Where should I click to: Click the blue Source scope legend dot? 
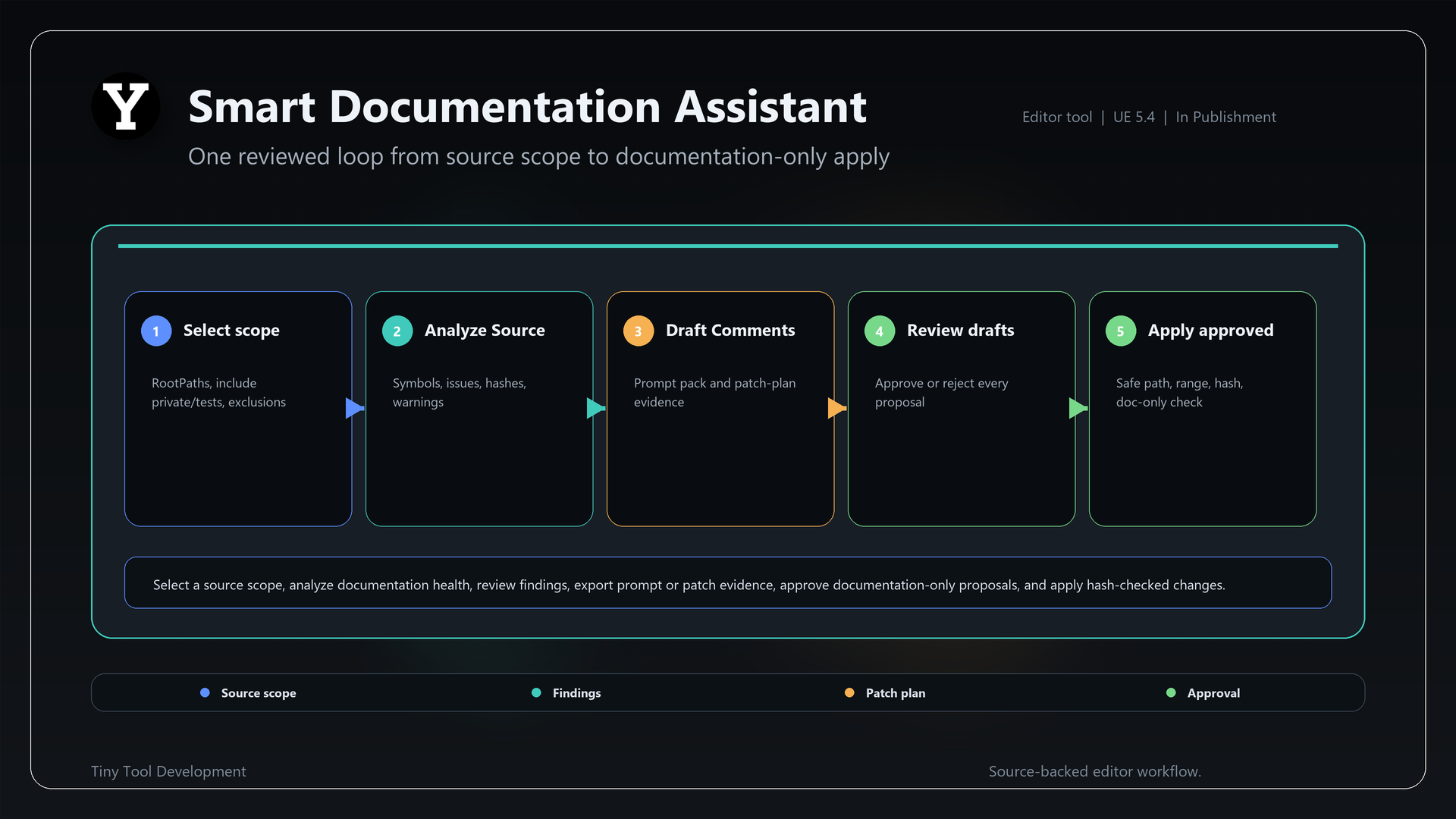coord(205,693)
